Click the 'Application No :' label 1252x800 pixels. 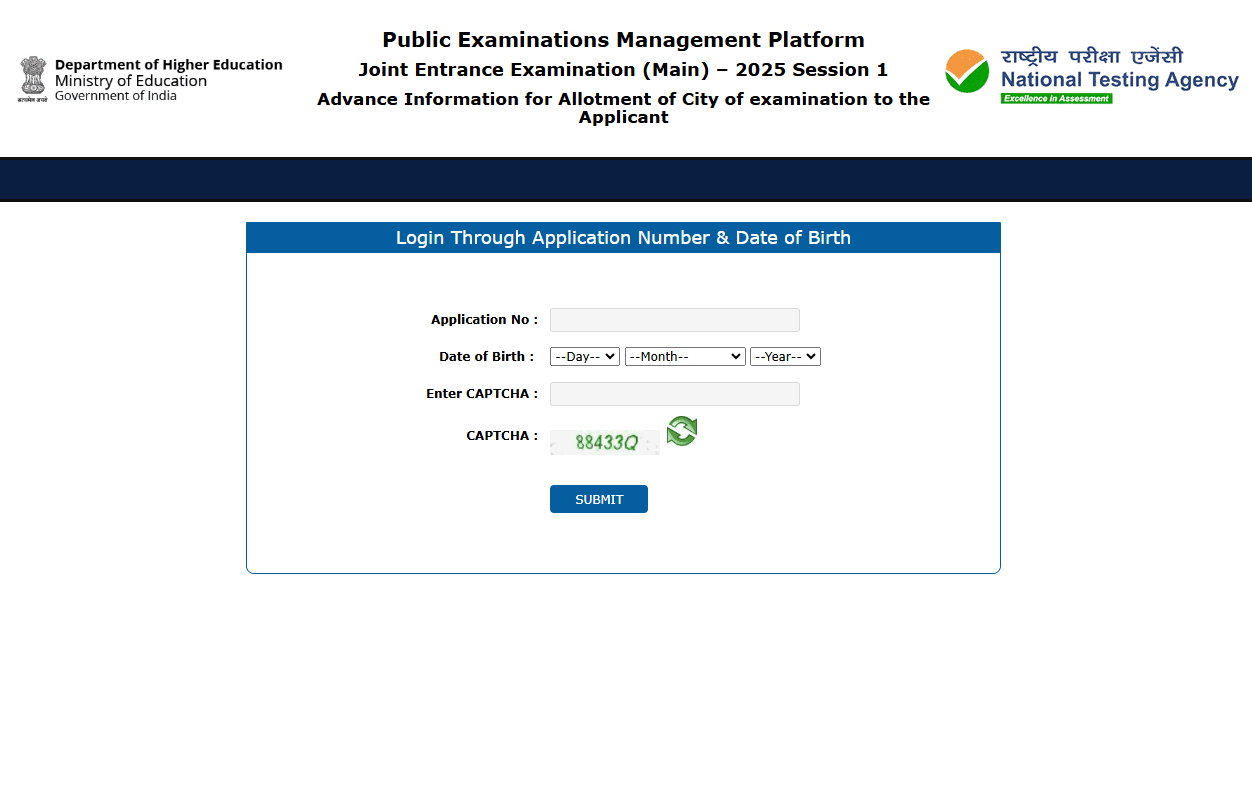(x=484, y=320)
